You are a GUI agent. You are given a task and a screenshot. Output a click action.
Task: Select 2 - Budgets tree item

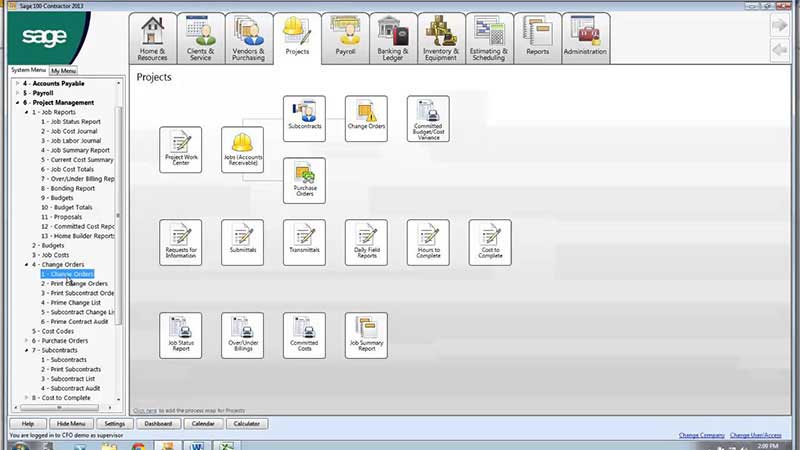tap(48, 245)
